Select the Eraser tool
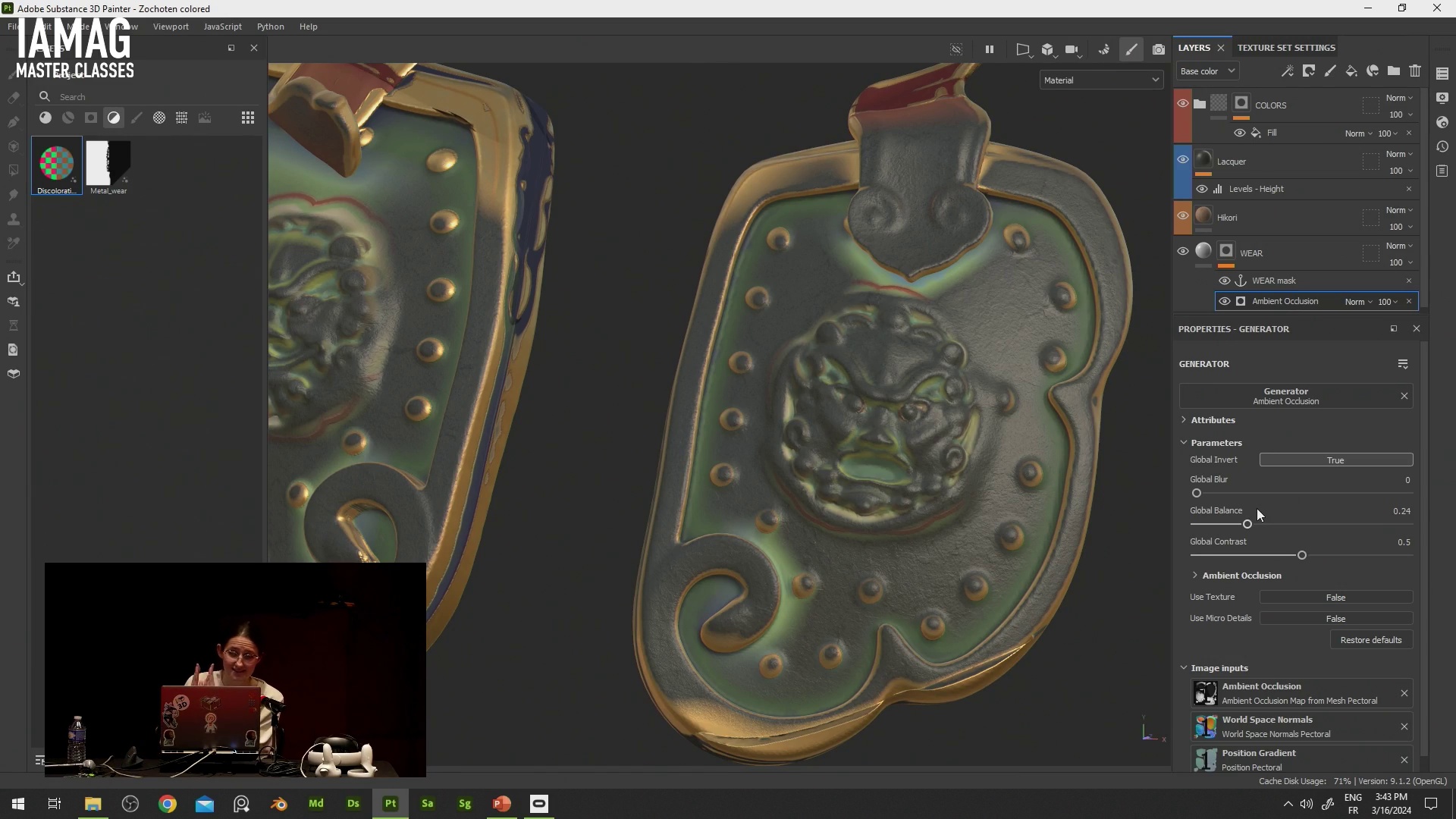The height and width of the screenshot is (819, 1456). 14,98
